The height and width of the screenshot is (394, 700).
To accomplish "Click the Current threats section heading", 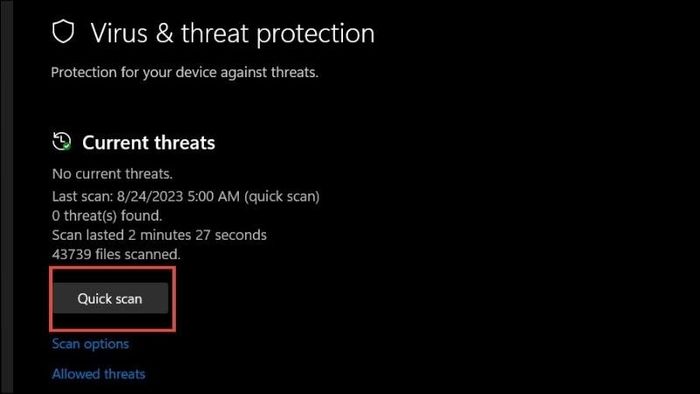I will [148, 143].
